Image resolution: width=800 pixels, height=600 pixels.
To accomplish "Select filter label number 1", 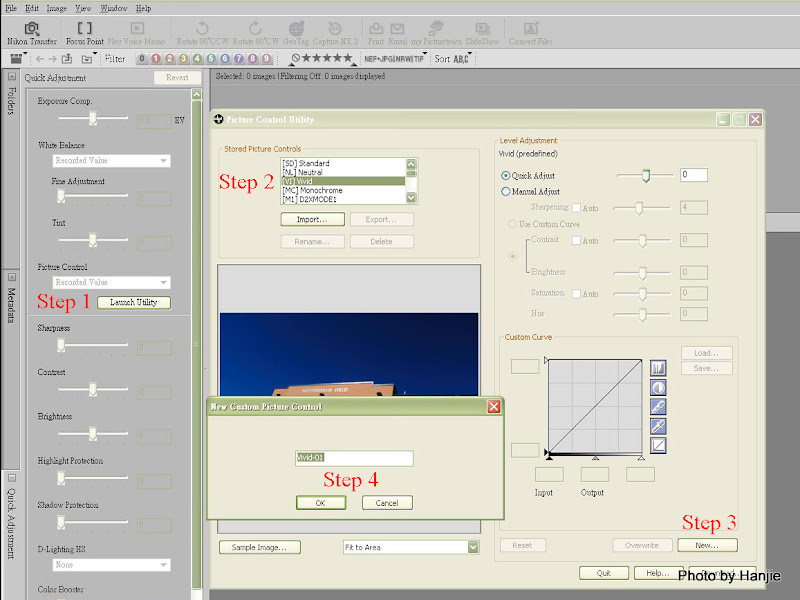I will tap(155, 59).
